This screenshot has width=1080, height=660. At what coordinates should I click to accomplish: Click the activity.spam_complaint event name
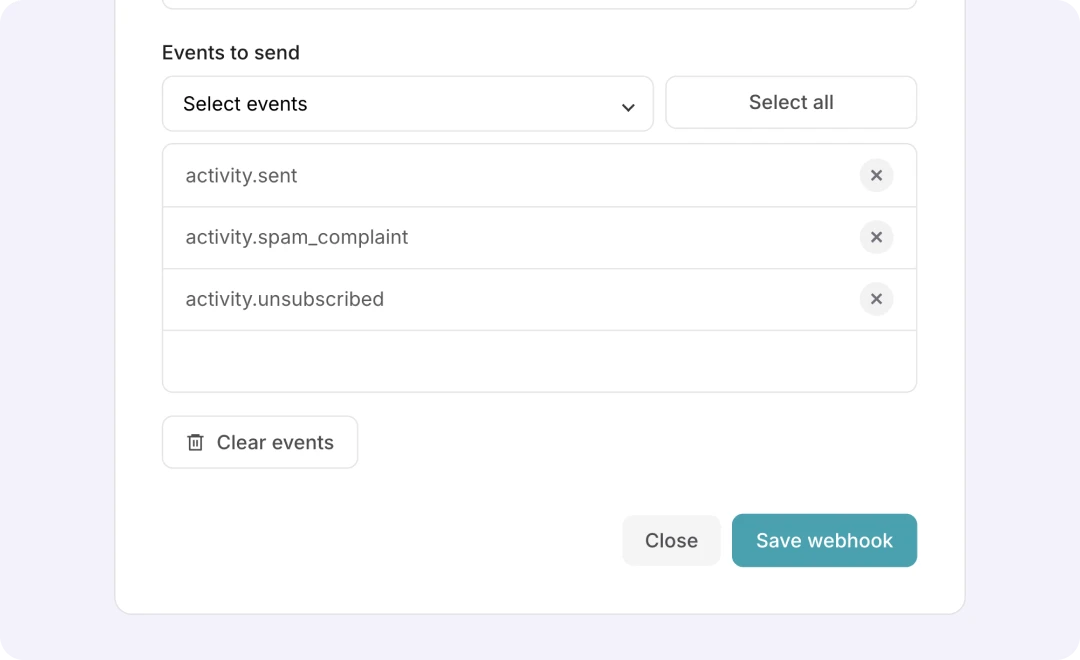[x=297, y=238]
